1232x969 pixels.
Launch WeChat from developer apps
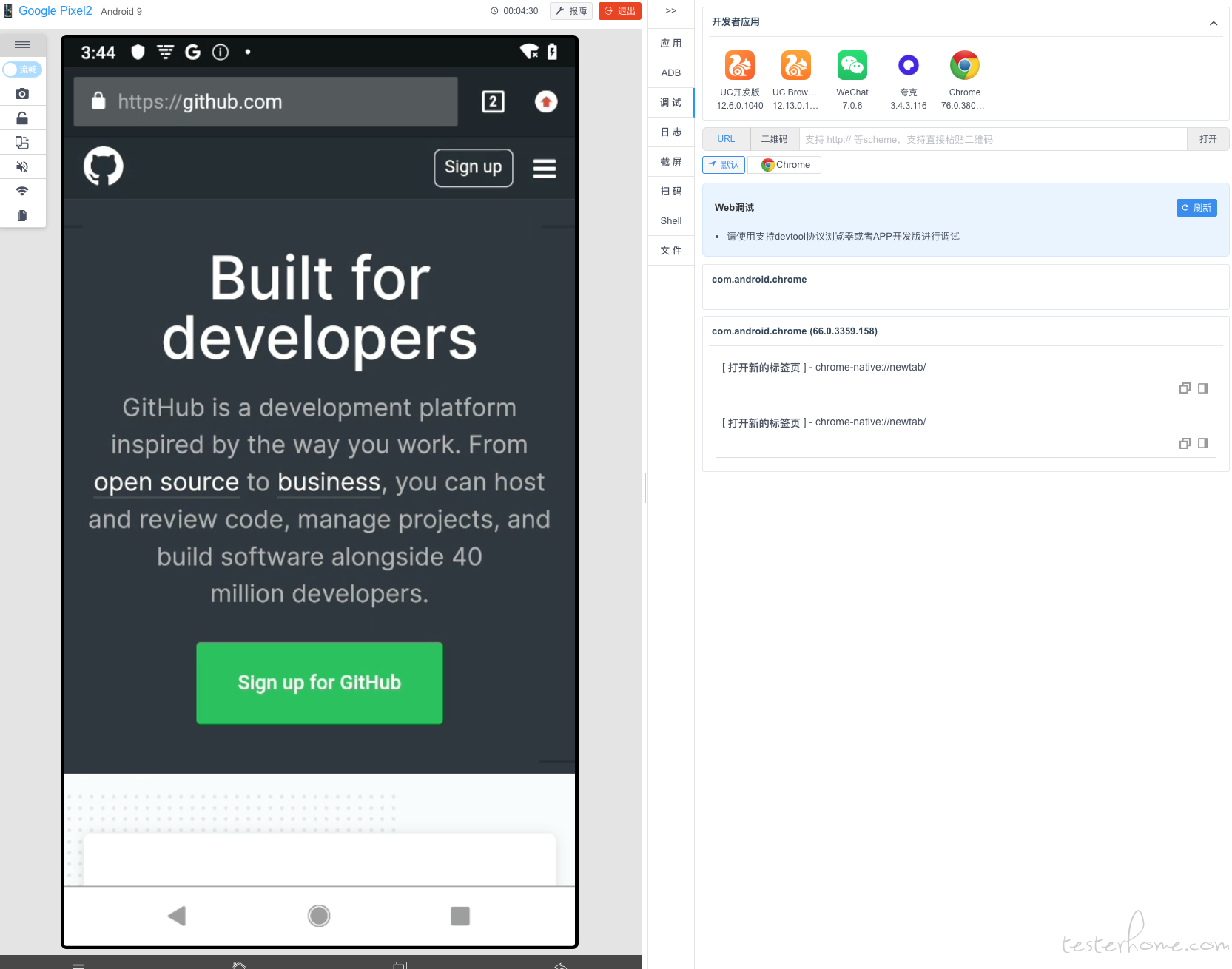(852, 65)
